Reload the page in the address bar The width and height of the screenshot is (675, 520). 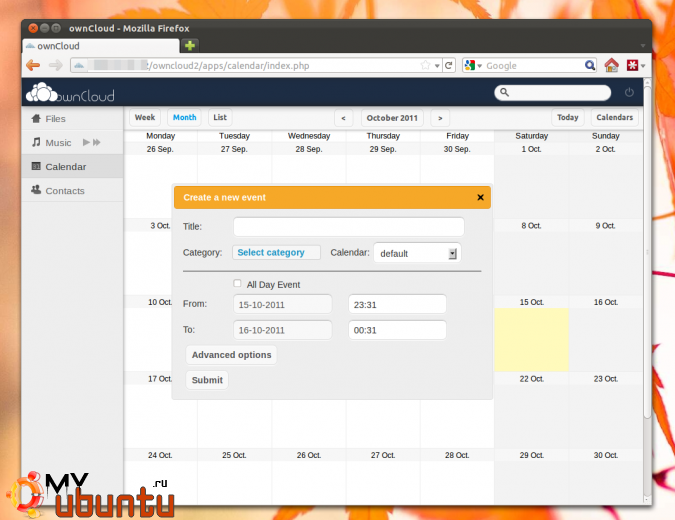449,65
